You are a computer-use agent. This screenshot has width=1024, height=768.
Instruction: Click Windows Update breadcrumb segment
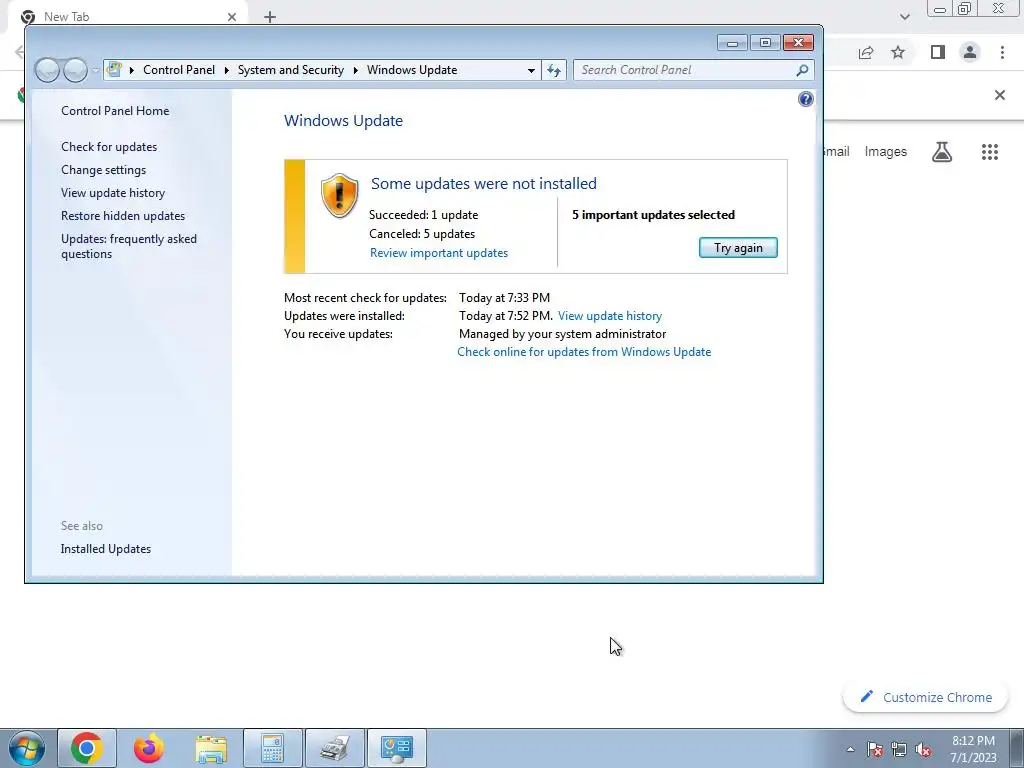click(x=412, y=70)
